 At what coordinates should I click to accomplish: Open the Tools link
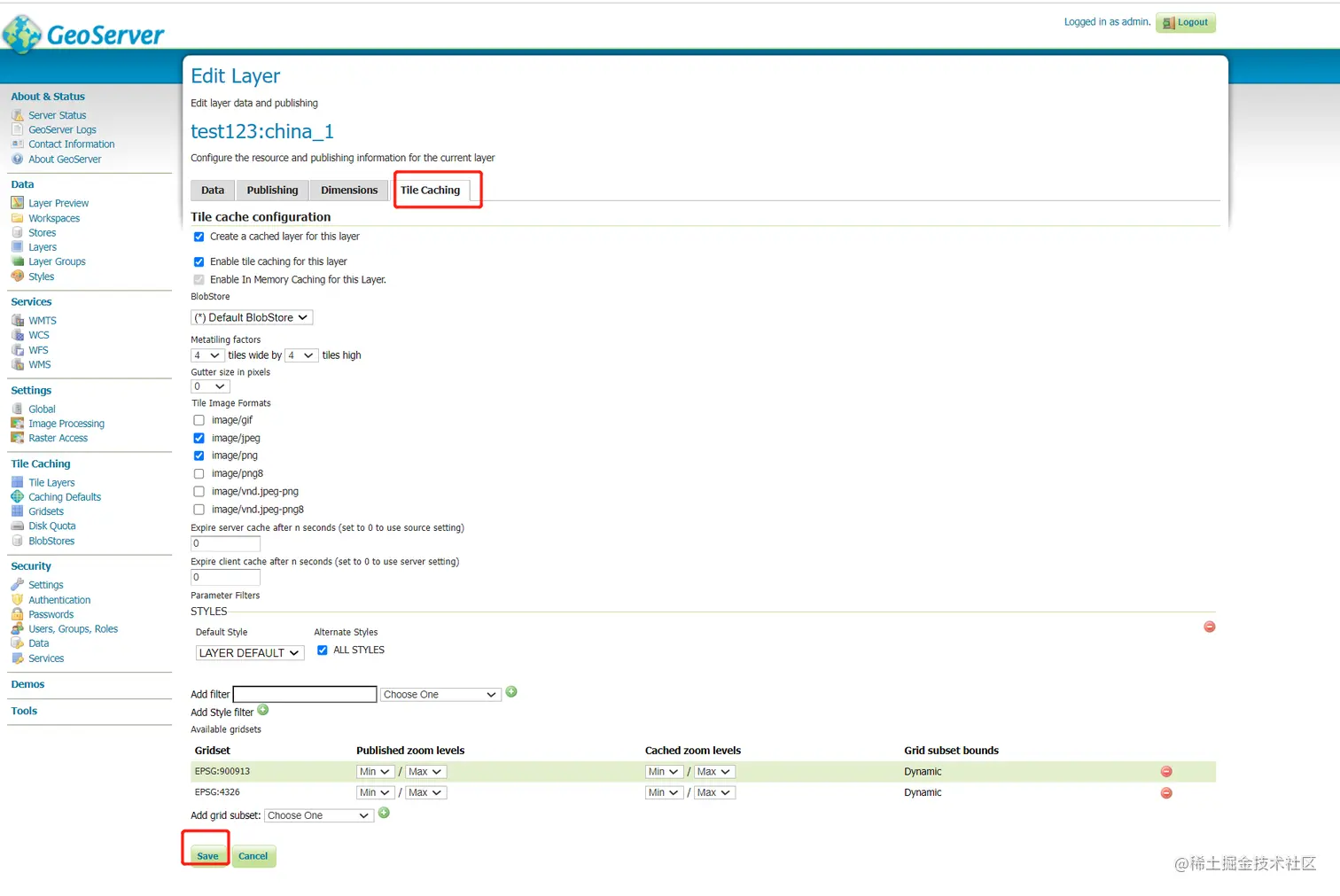(24, 711)
